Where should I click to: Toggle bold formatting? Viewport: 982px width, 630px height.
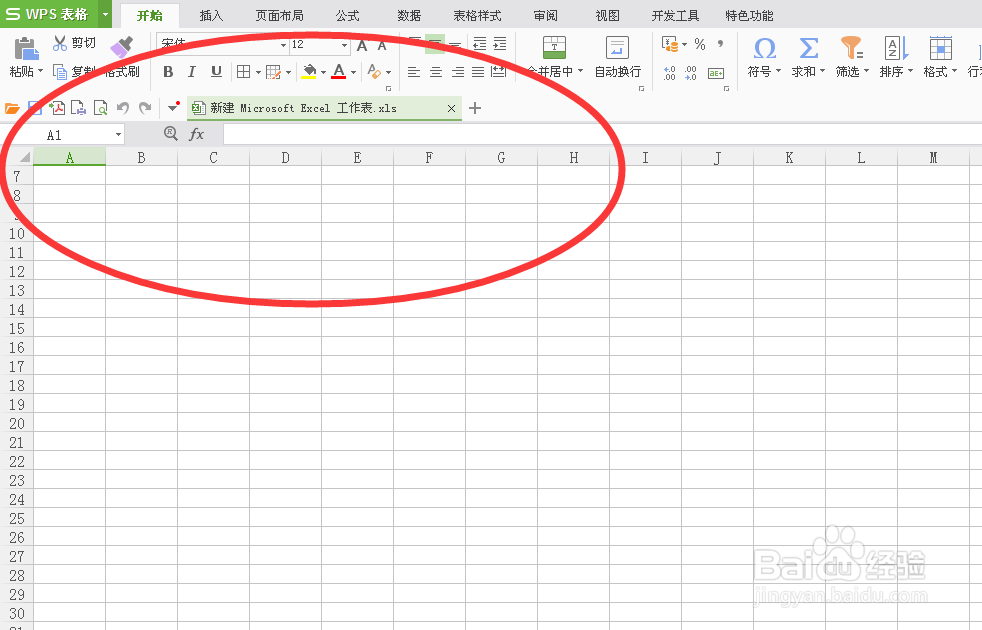click(x=168, y=71)
